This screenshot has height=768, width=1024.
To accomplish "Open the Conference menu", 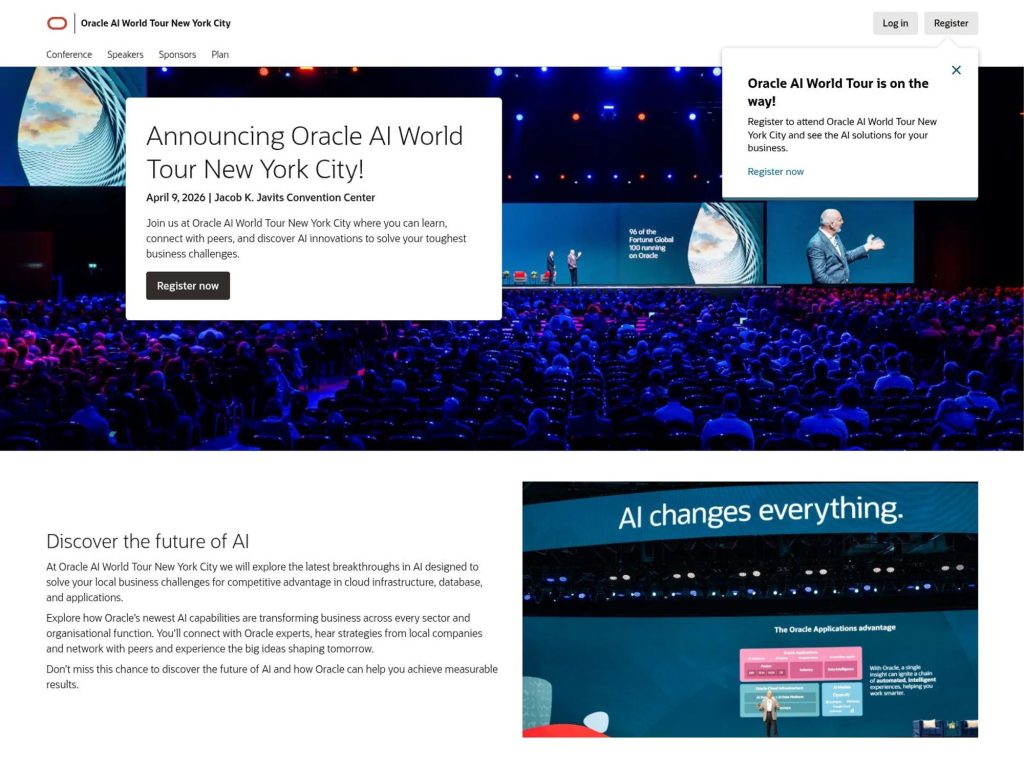I will pos(68,54).
